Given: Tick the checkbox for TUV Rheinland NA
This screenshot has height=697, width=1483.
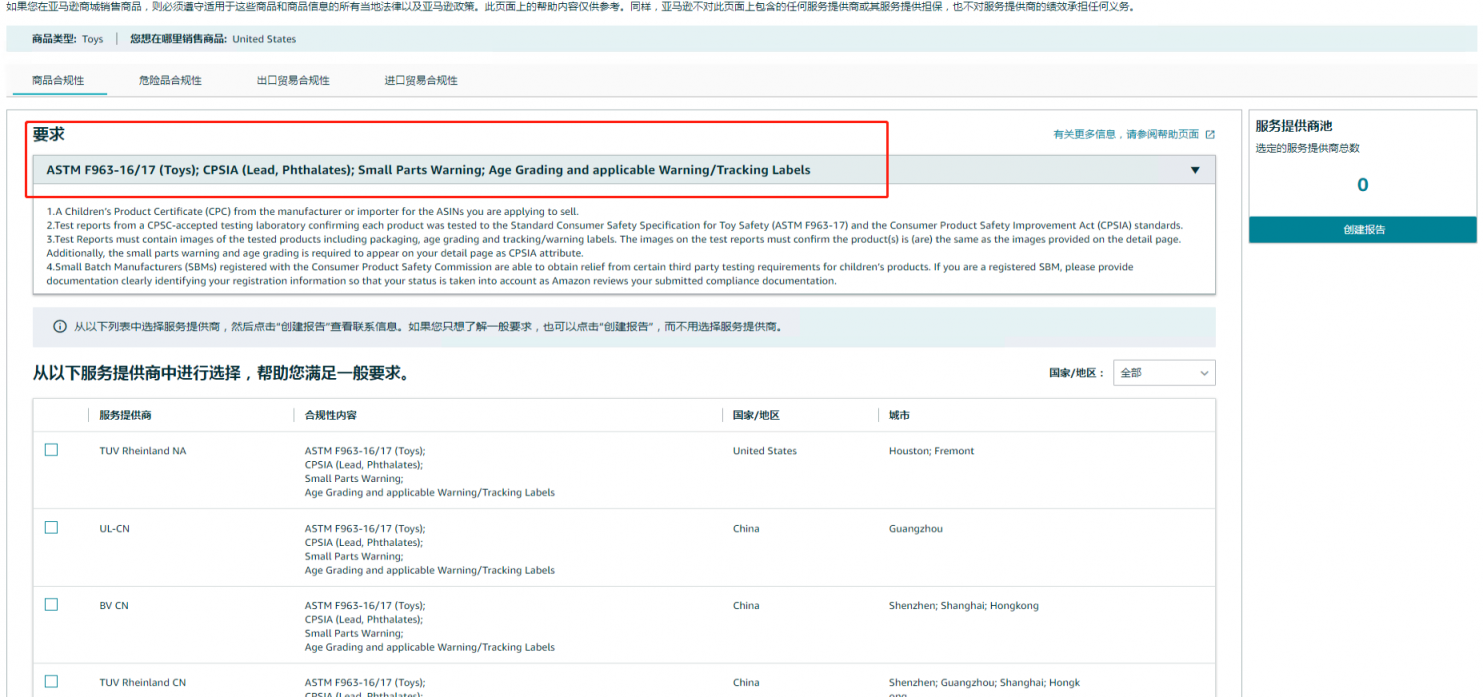Looking at the screenshot, I should click(x=51, y=450).
